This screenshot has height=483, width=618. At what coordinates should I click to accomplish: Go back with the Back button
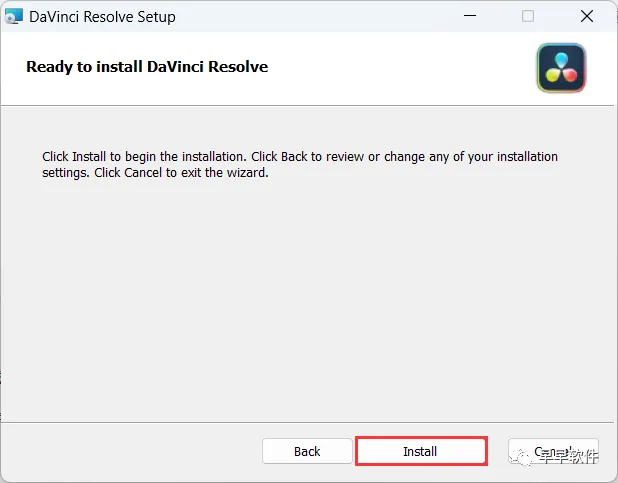[x=307, y=451]
